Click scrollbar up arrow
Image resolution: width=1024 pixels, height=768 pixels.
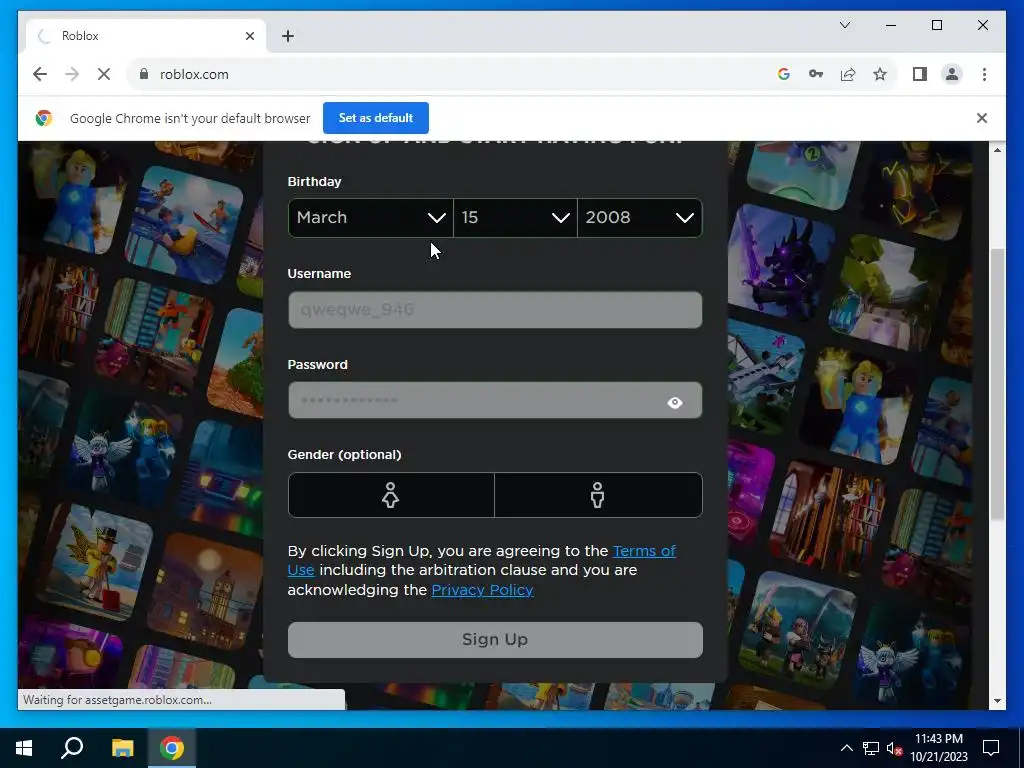click(x=997, y=150)
